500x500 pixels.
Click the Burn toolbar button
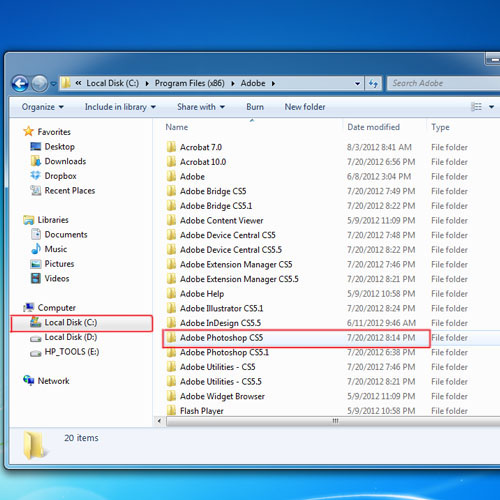tap(255, 107)
